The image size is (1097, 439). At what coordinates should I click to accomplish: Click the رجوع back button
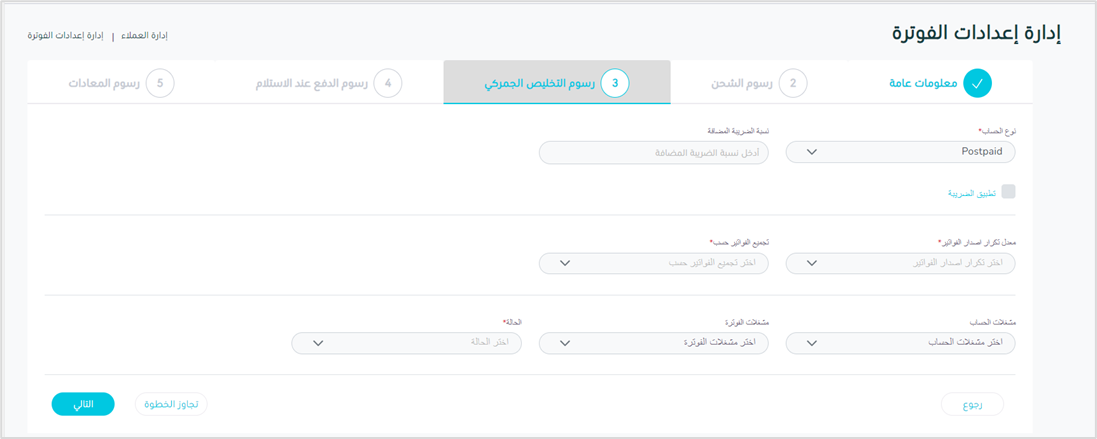(x=972, y=404)
